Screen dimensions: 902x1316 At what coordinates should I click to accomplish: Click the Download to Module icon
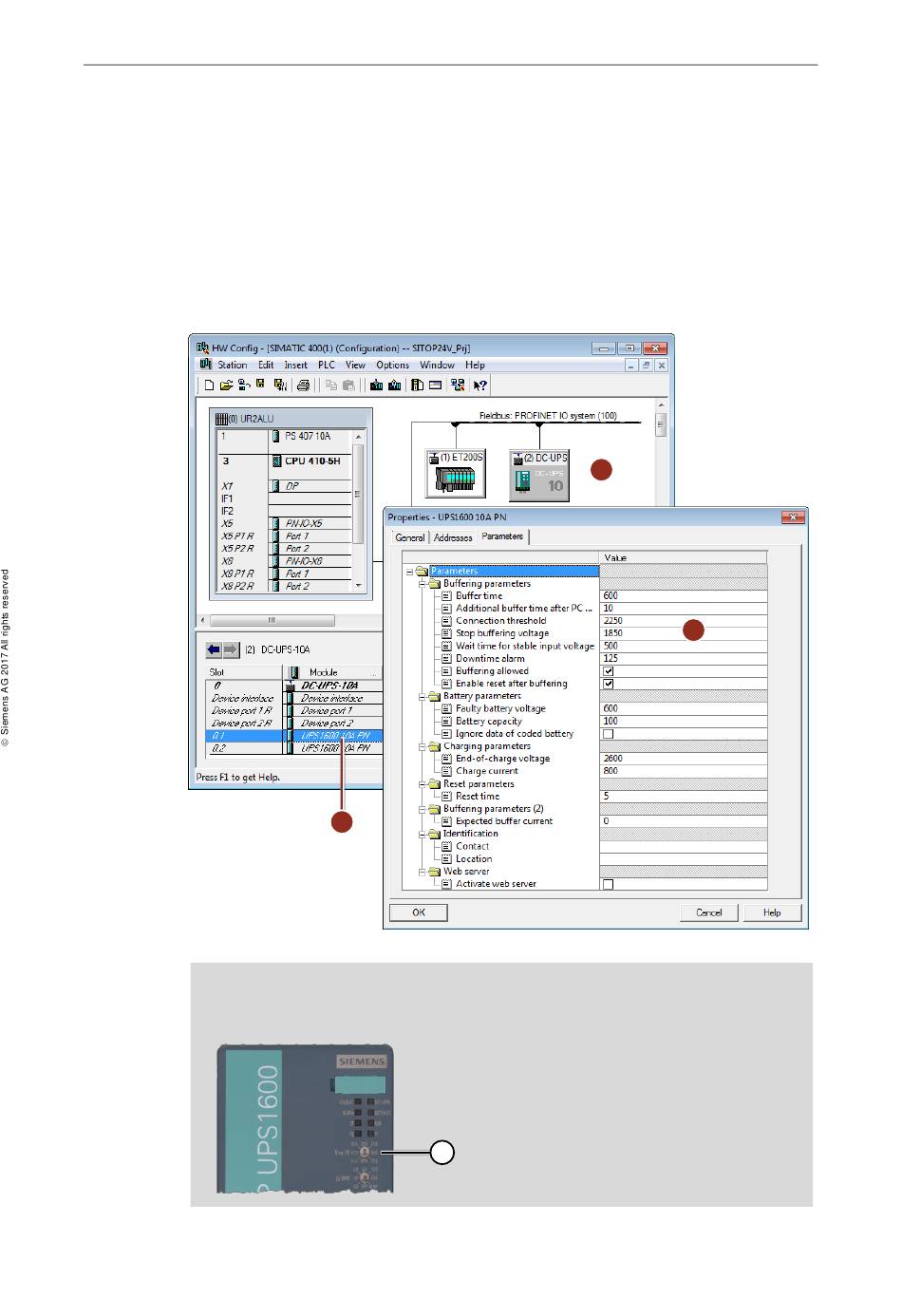point(376,385)
